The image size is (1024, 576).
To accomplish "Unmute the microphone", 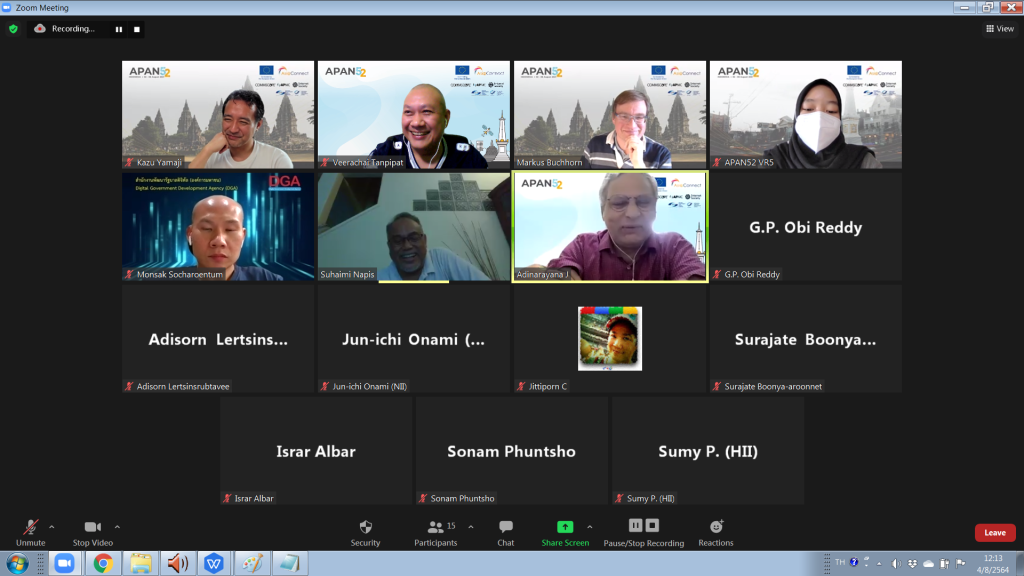I will [x=30, y=531].
